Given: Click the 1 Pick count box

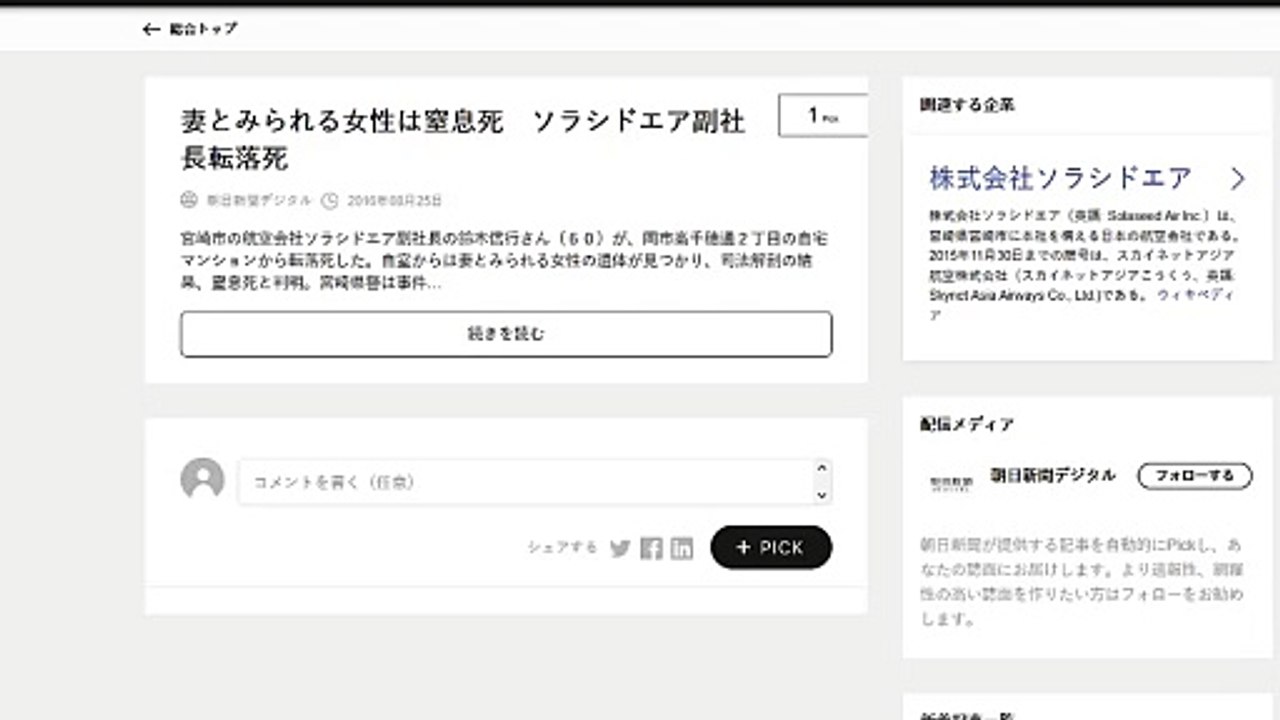Looking at the screenshot, I should 822,116.
